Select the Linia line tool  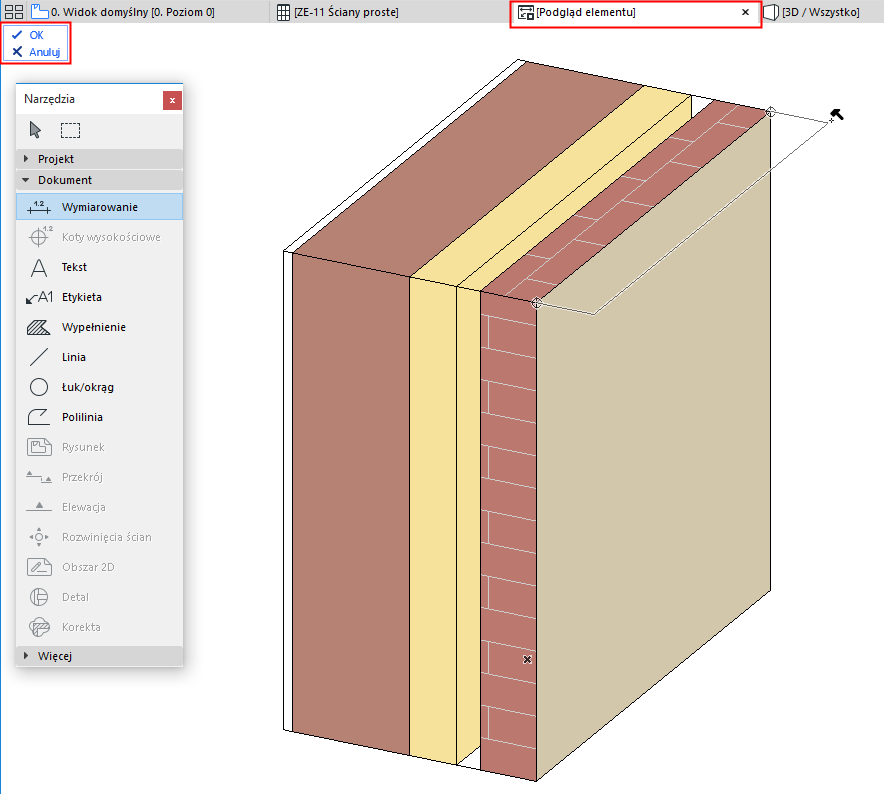[x=100, y=357]
